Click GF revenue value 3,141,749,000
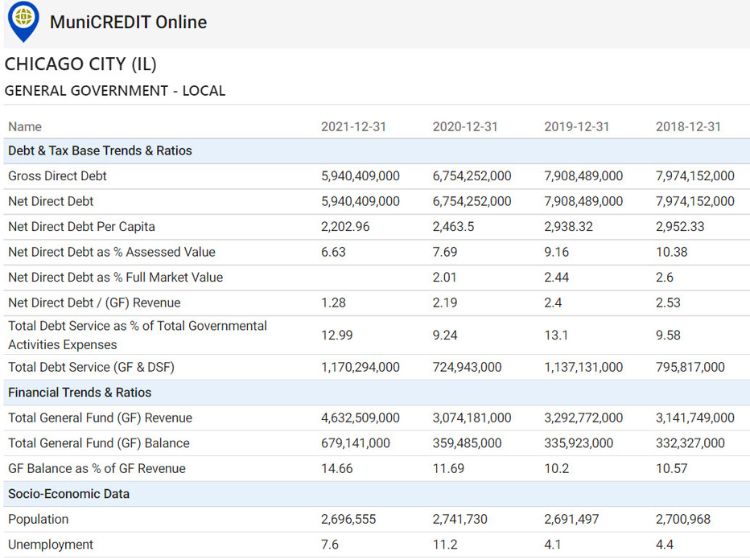 (x=695, y=418)
